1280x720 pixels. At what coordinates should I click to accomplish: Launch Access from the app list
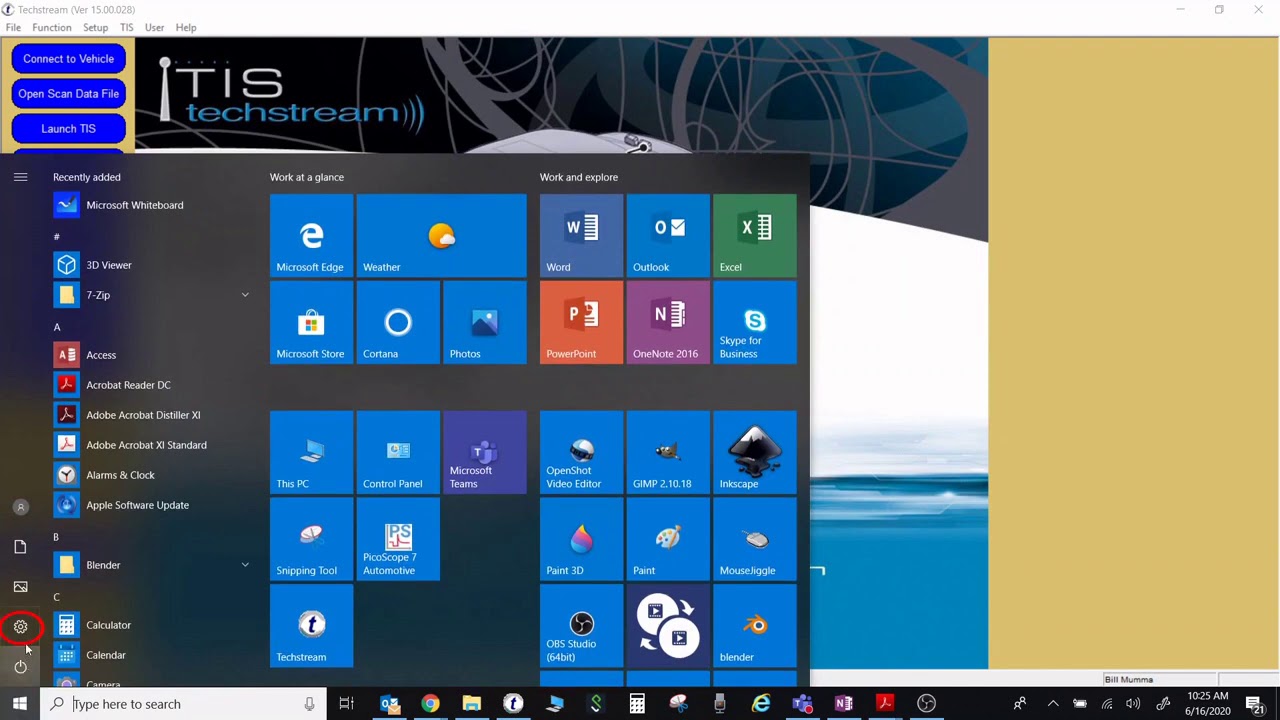152,355
